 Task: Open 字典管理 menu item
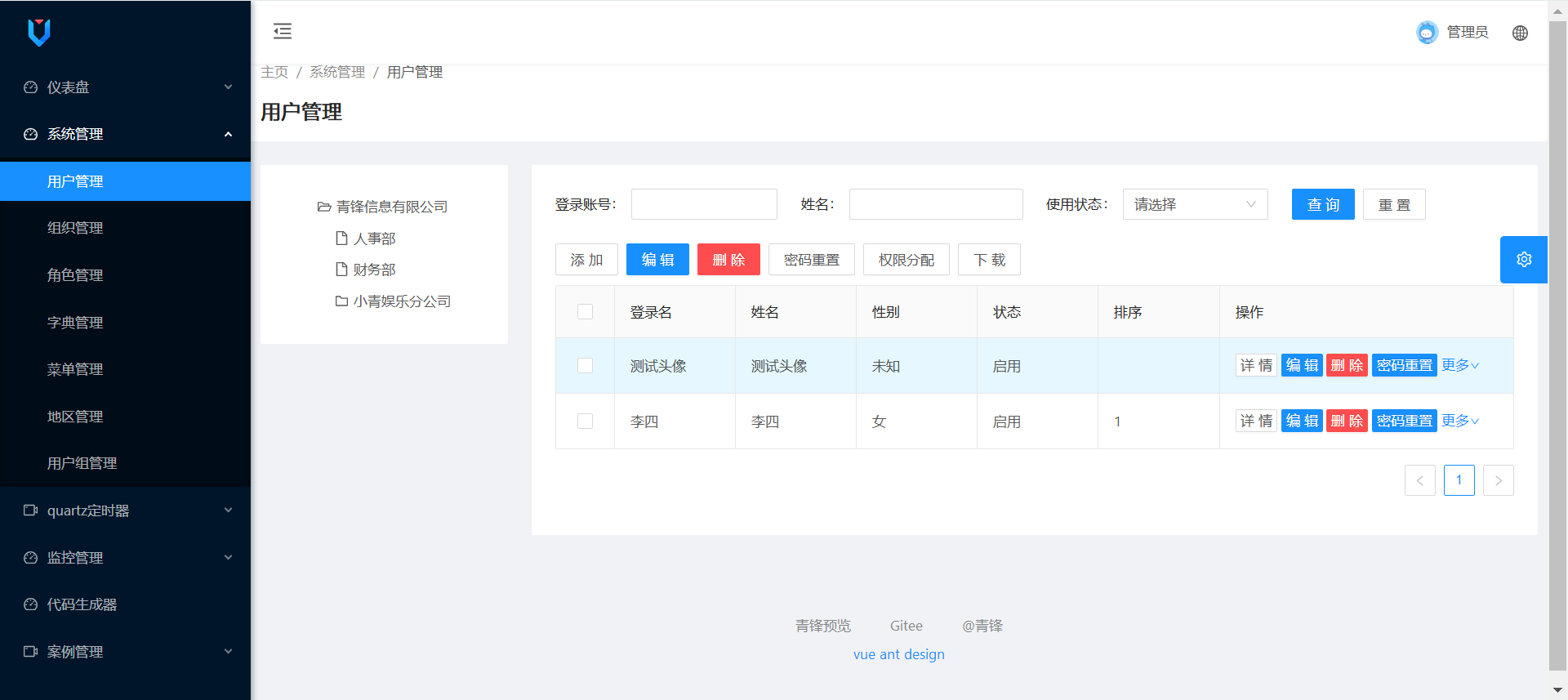[x=125, y=323]
